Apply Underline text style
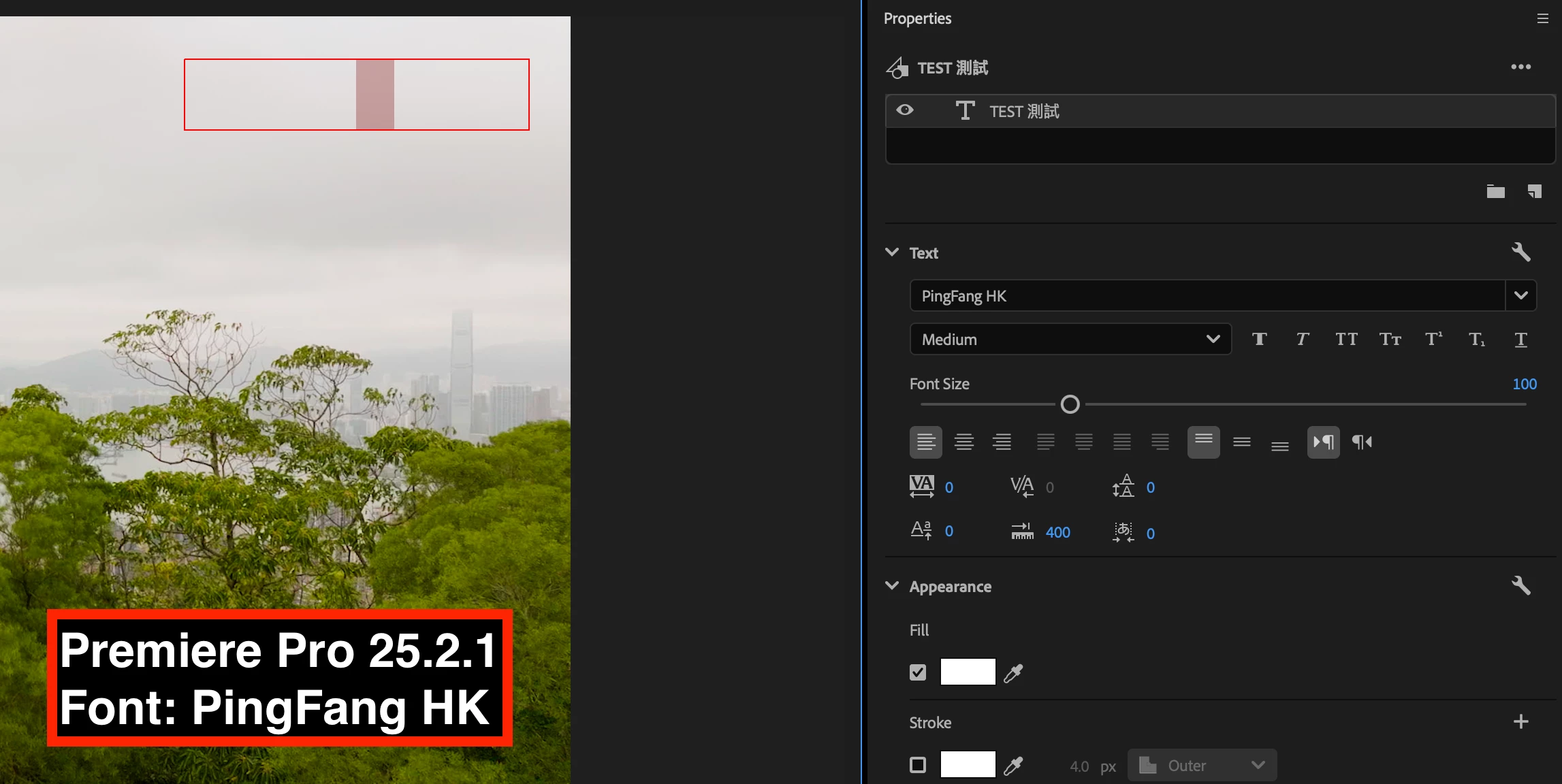Image resolution: width=1562 pixels, height=784 pixels. [x=1520, y=339]
